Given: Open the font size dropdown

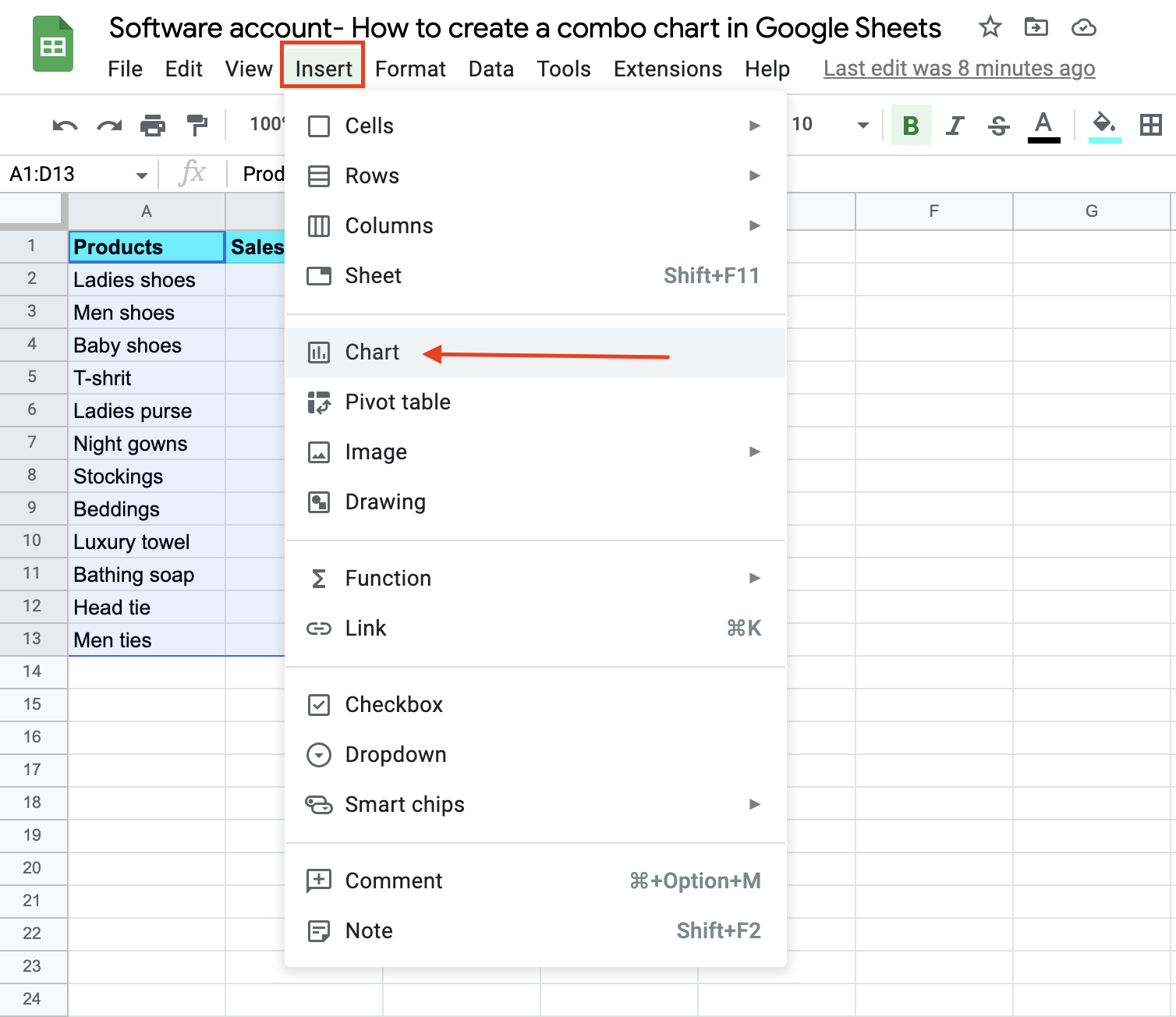Looking at the screenshot, I should click(x=863, y=125).
